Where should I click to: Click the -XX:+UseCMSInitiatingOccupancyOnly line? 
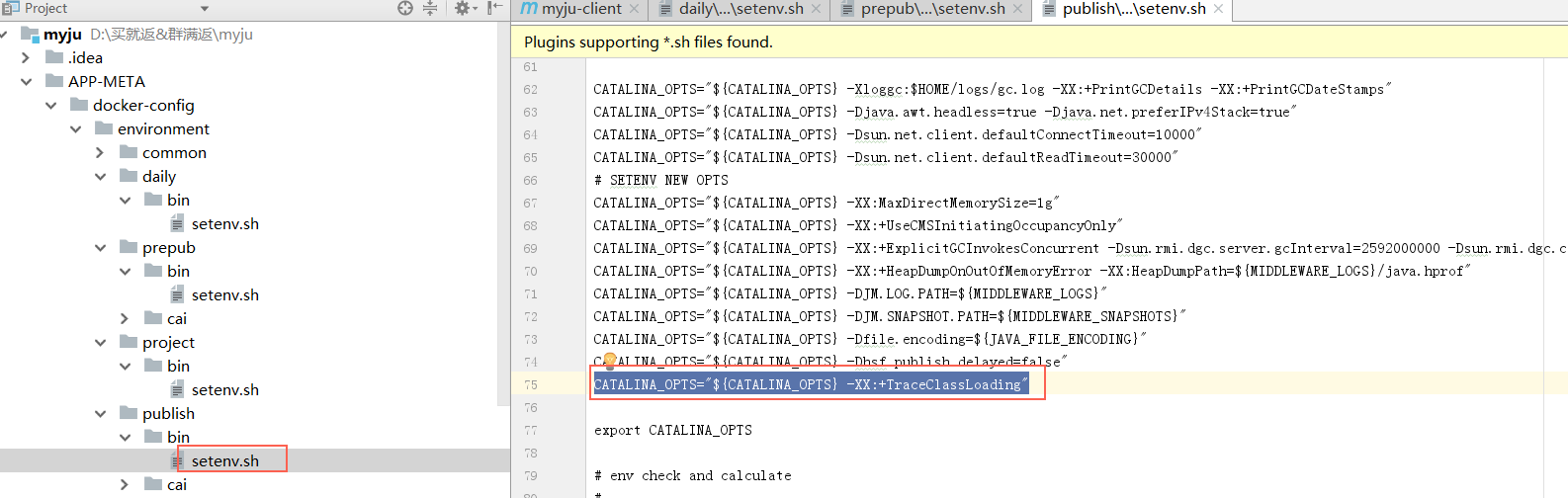tap(858, 225)
